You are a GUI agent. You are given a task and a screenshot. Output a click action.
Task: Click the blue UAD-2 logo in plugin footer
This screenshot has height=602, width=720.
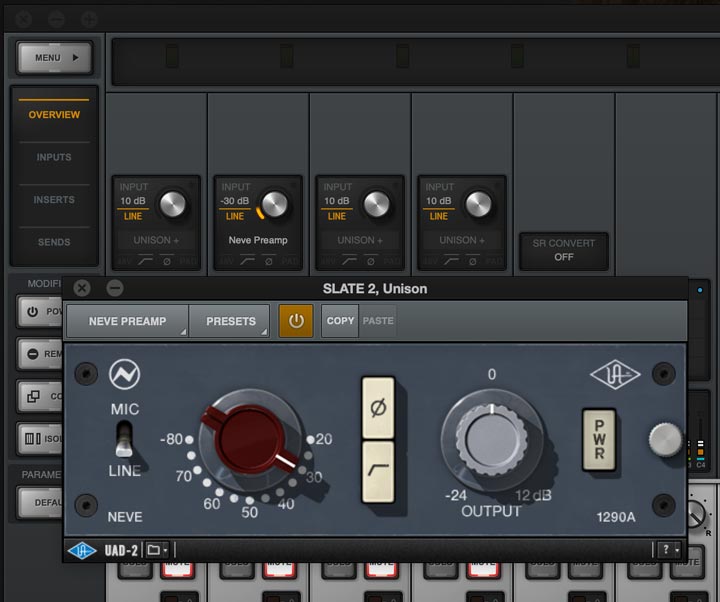(x=82, y=550)
